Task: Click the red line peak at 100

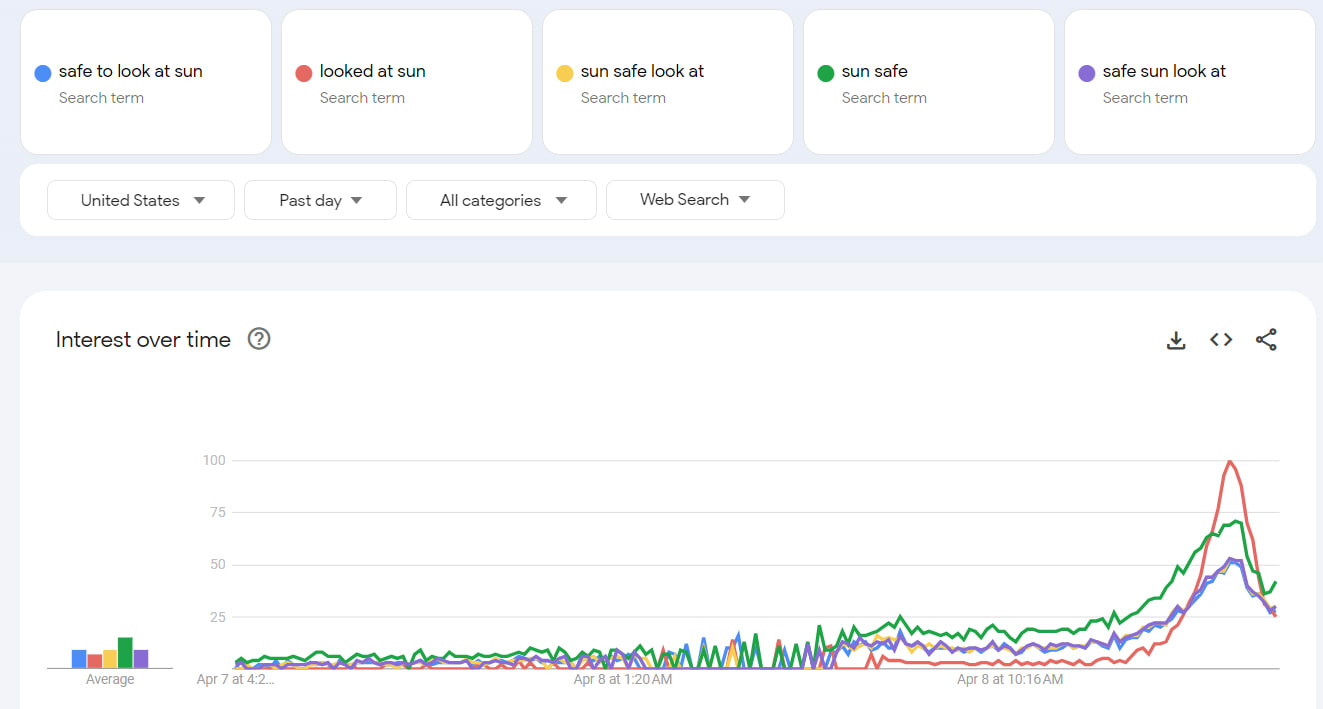Action: click(1229, 461)
